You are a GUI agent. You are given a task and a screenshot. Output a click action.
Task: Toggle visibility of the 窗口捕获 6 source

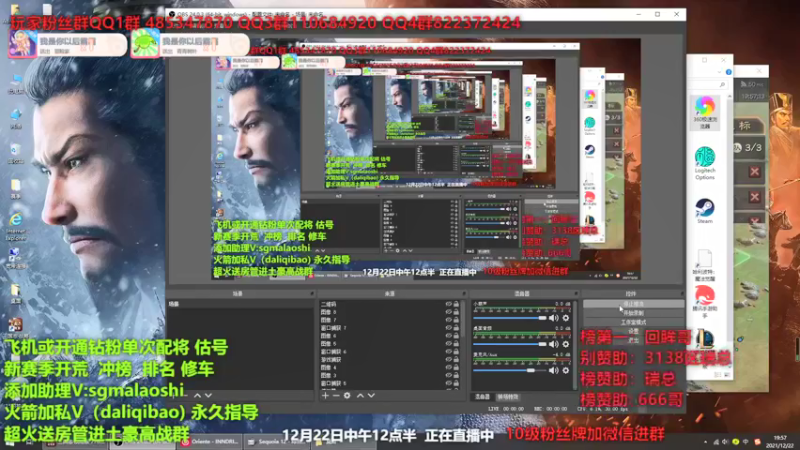(x=448, y=352)
